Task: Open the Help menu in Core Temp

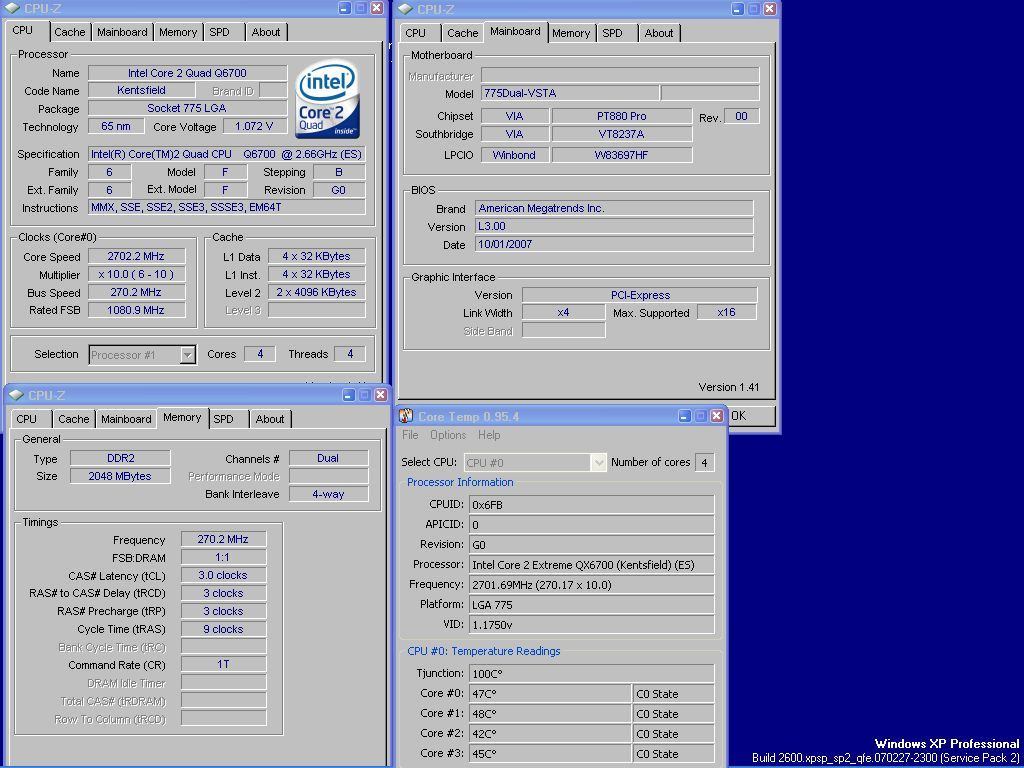Action: point(489,435)
